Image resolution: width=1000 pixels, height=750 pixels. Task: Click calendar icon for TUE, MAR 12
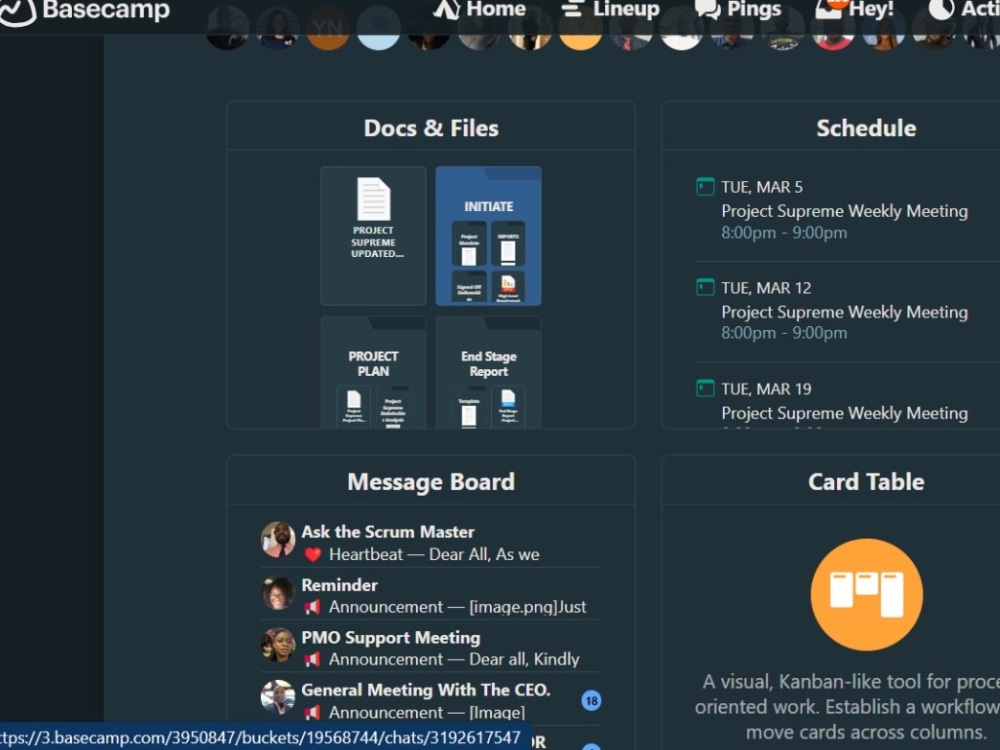click(x=705, y=287)
